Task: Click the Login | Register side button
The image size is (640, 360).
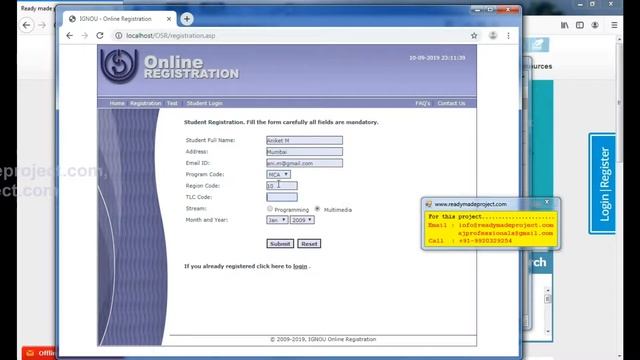Action: point(603,184)
